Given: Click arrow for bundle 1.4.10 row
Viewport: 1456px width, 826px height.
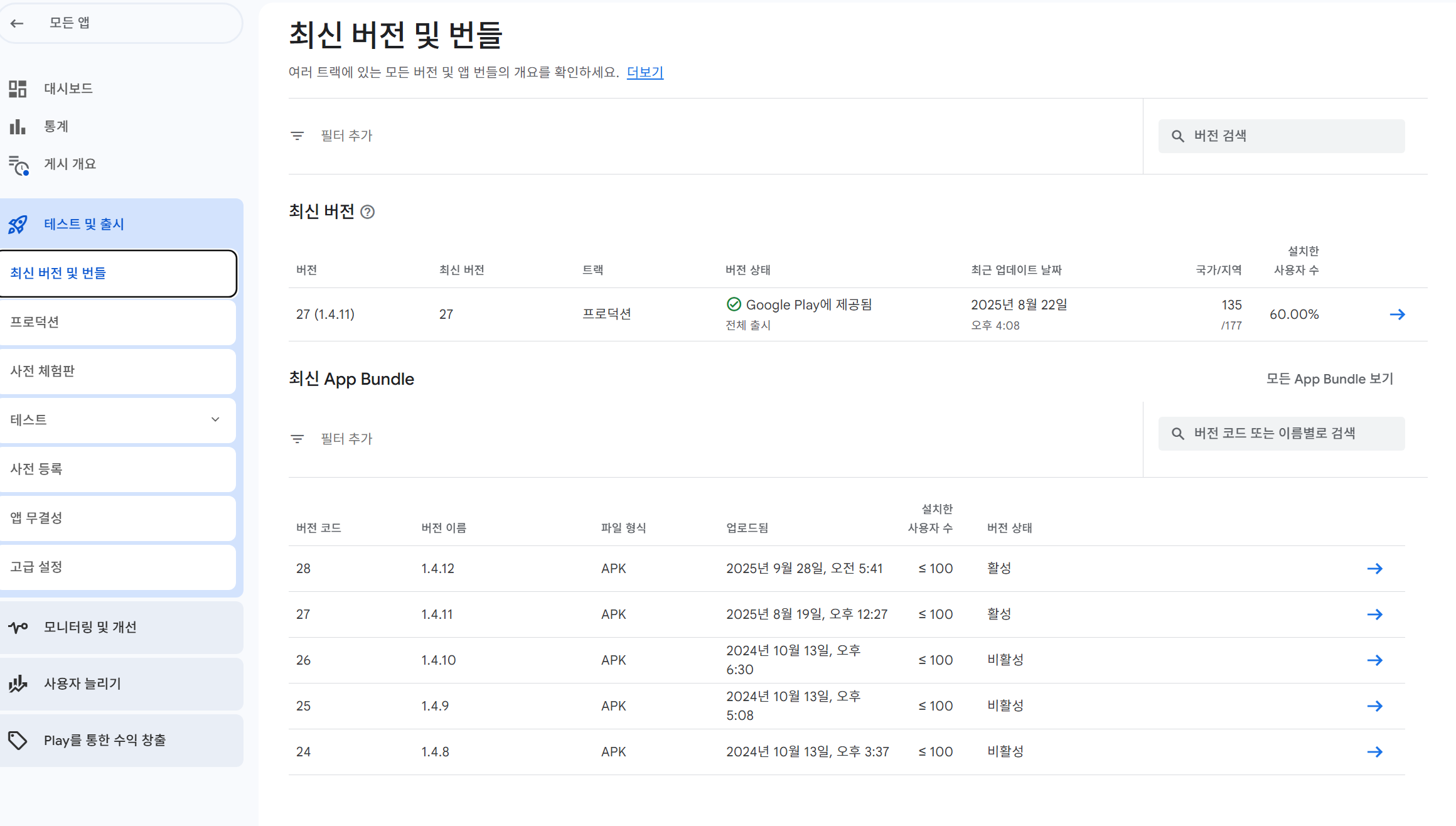Looking at the screenshot, I should click(1374, 660).
